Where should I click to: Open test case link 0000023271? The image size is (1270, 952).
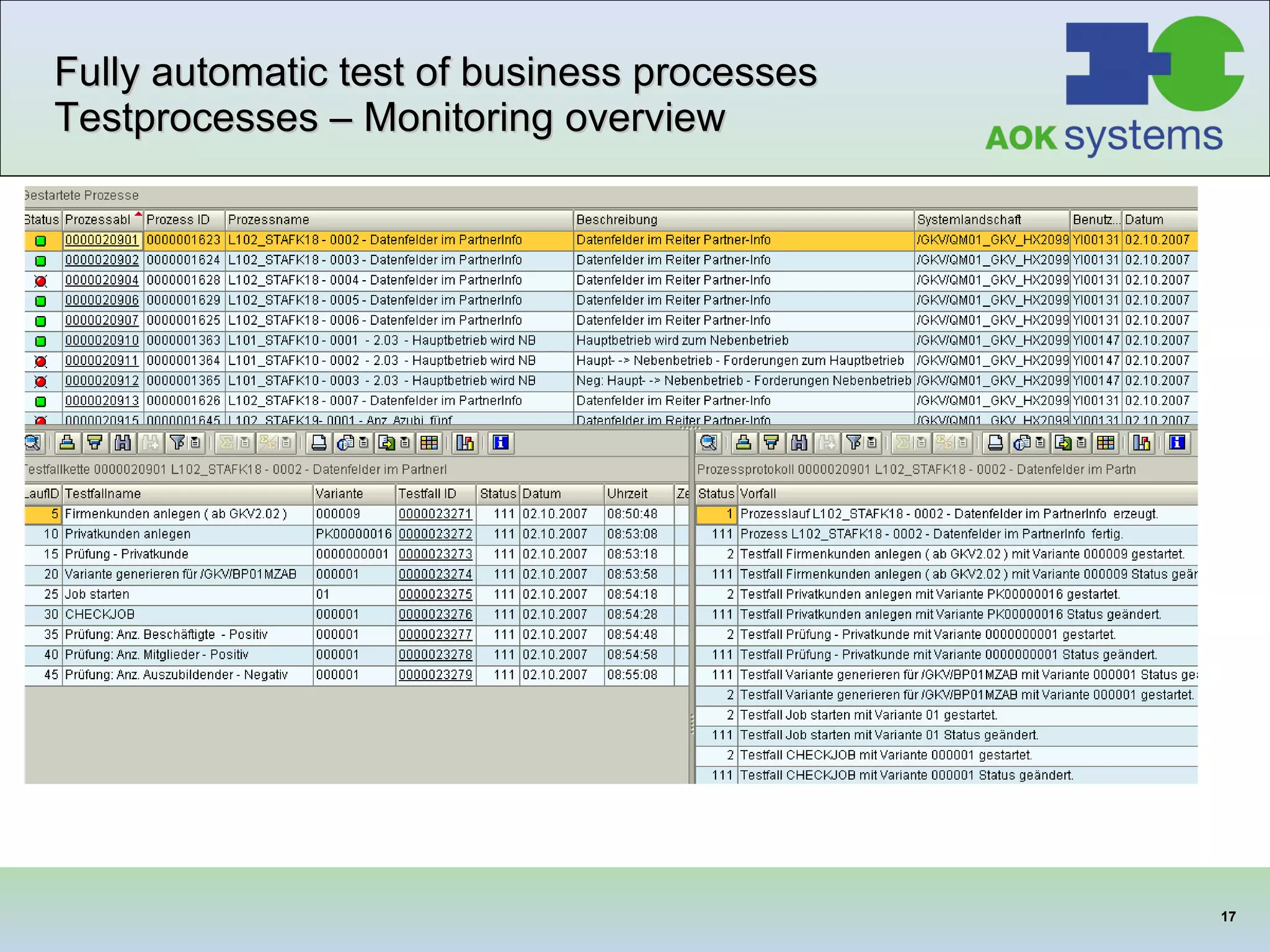point(435,514)
